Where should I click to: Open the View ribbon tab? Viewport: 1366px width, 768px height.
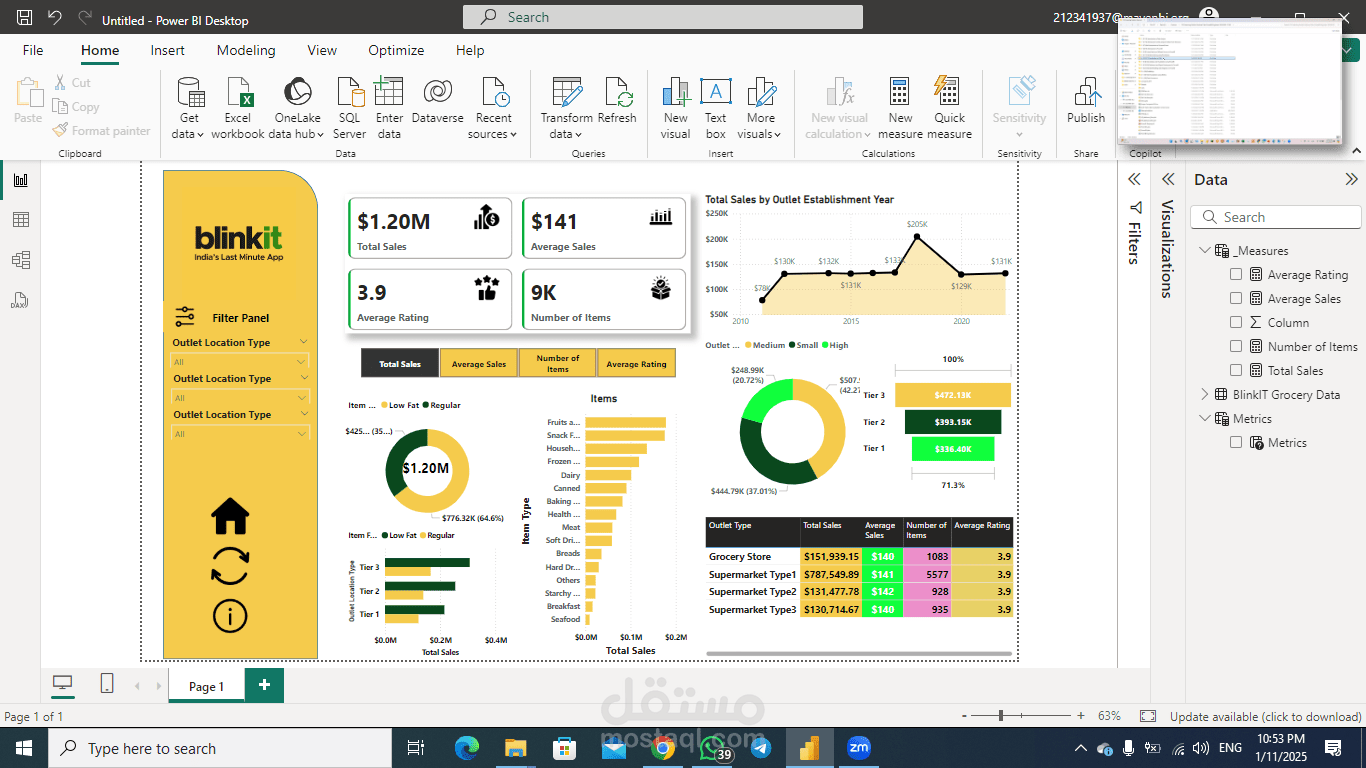322,50
